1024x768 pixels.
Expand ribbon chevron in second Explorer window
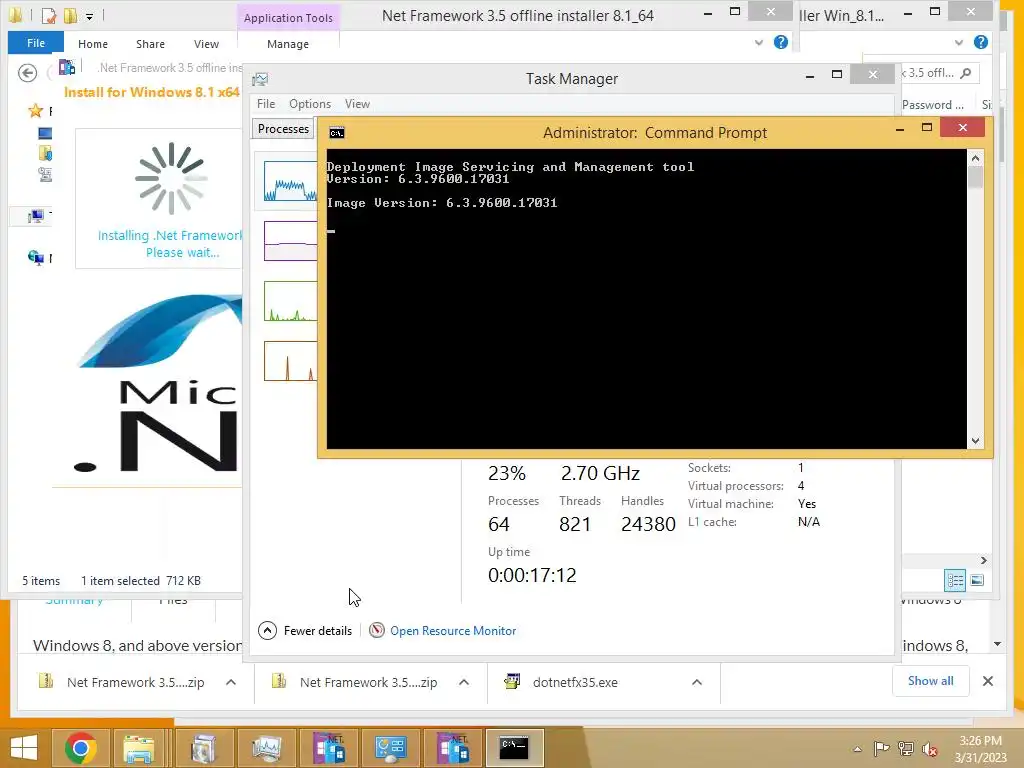click(959, 42)
